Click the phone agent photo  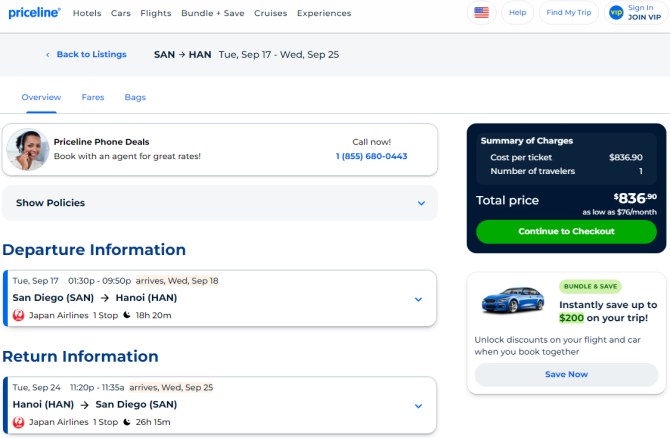point(28,150)
